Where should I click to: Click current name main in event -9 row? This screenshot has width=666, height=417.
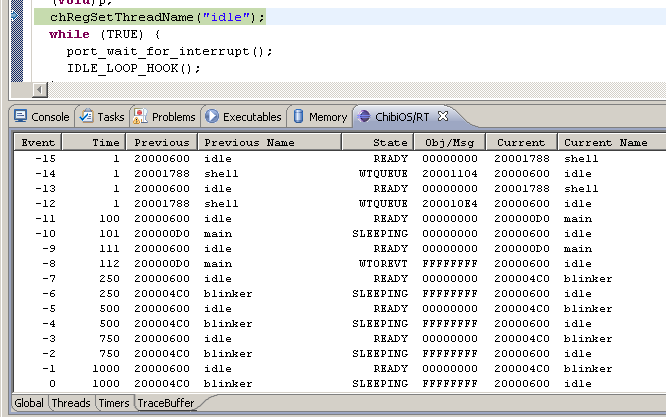[x=578, y=248]
